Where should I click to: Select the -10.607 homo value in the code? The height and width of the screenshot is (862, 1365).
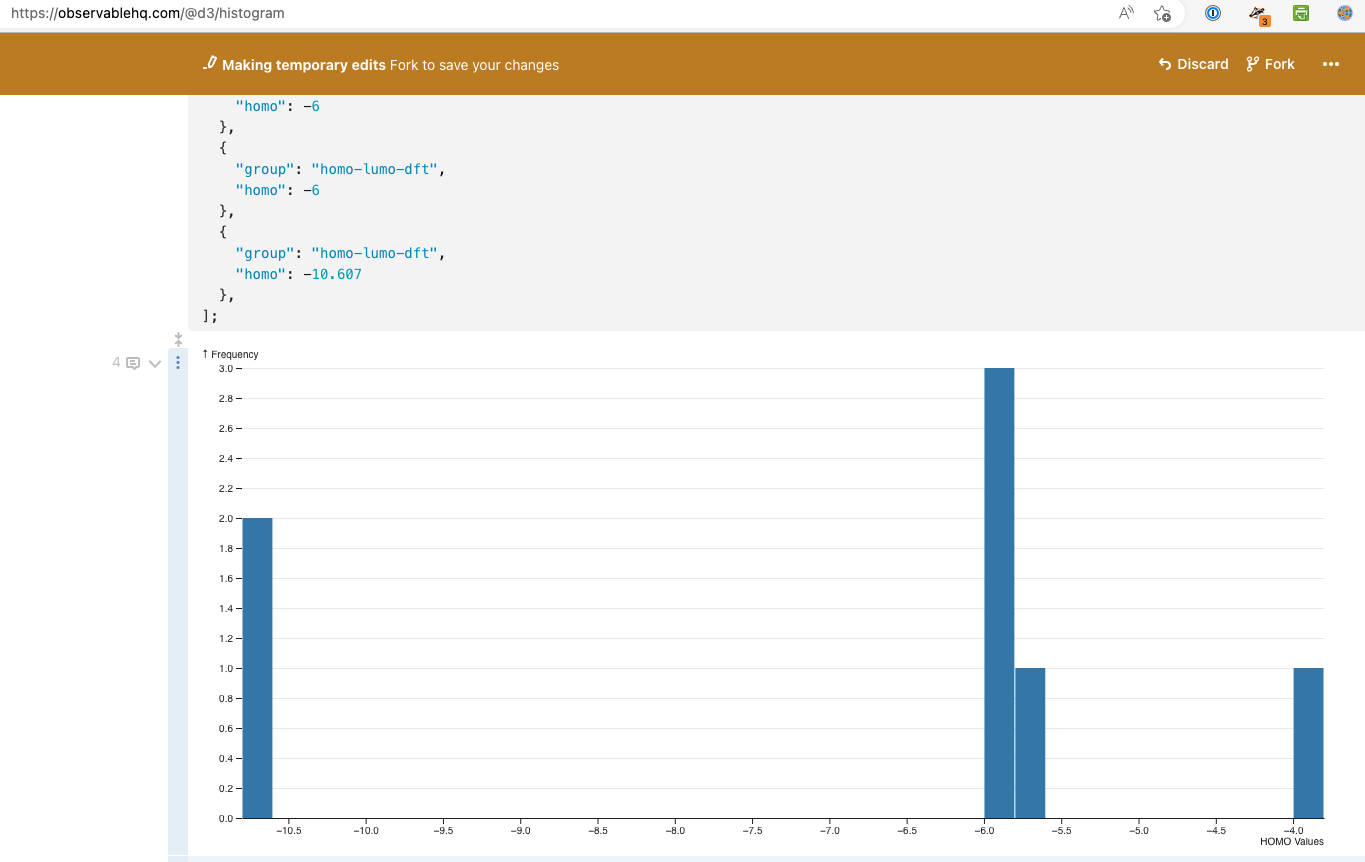[332, 274]
